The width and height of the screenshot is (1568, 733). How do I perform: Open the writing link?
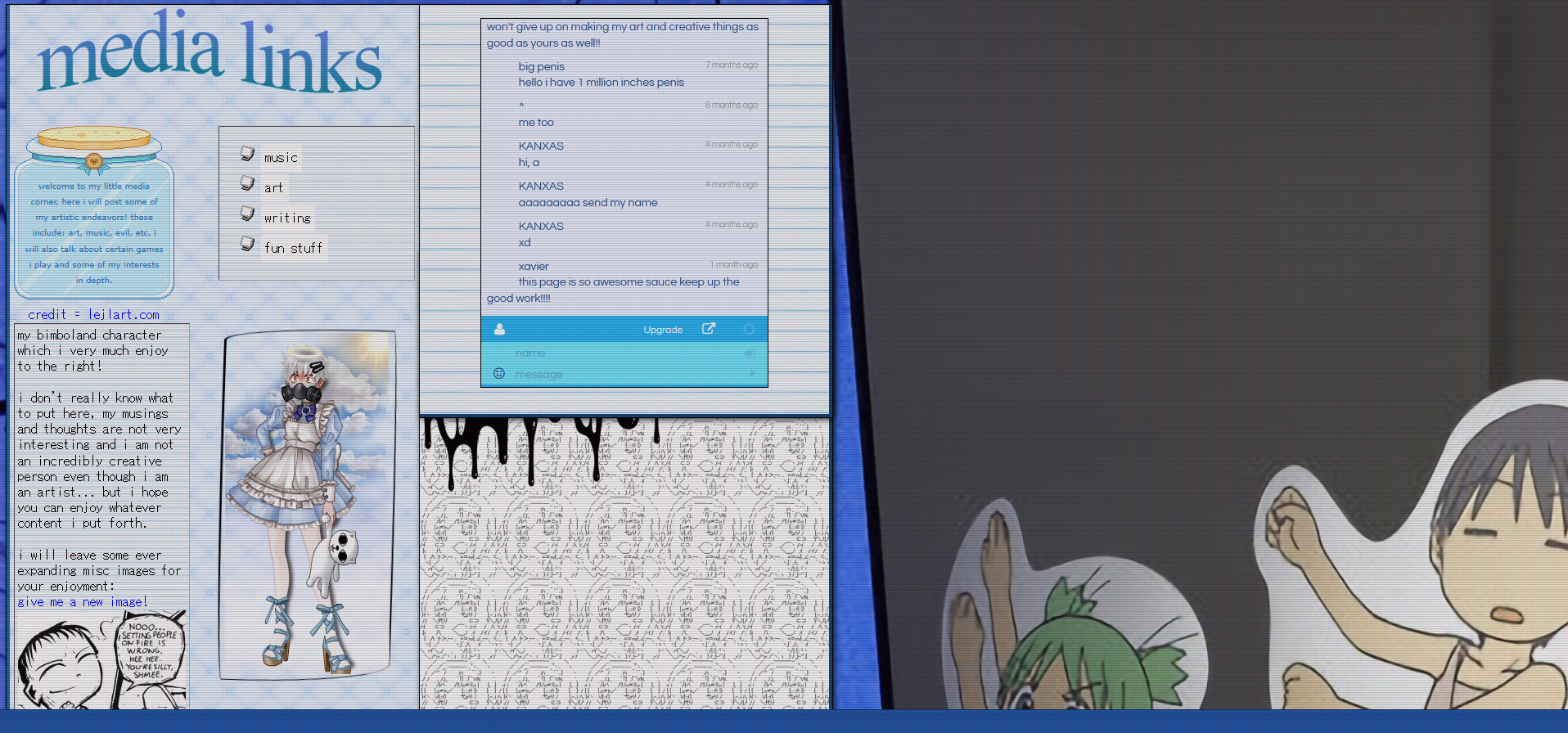(x=287, y=218)
